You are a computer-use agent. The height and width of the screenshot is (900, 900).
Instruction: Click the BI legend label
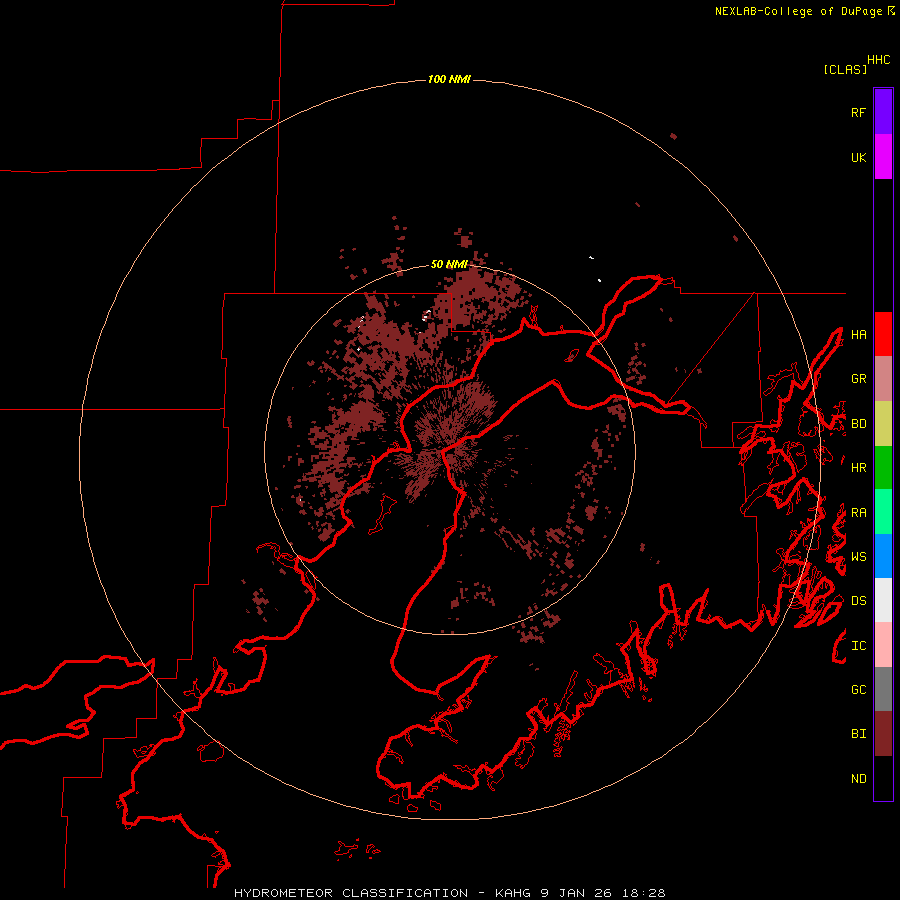click(x=858, y=734)
